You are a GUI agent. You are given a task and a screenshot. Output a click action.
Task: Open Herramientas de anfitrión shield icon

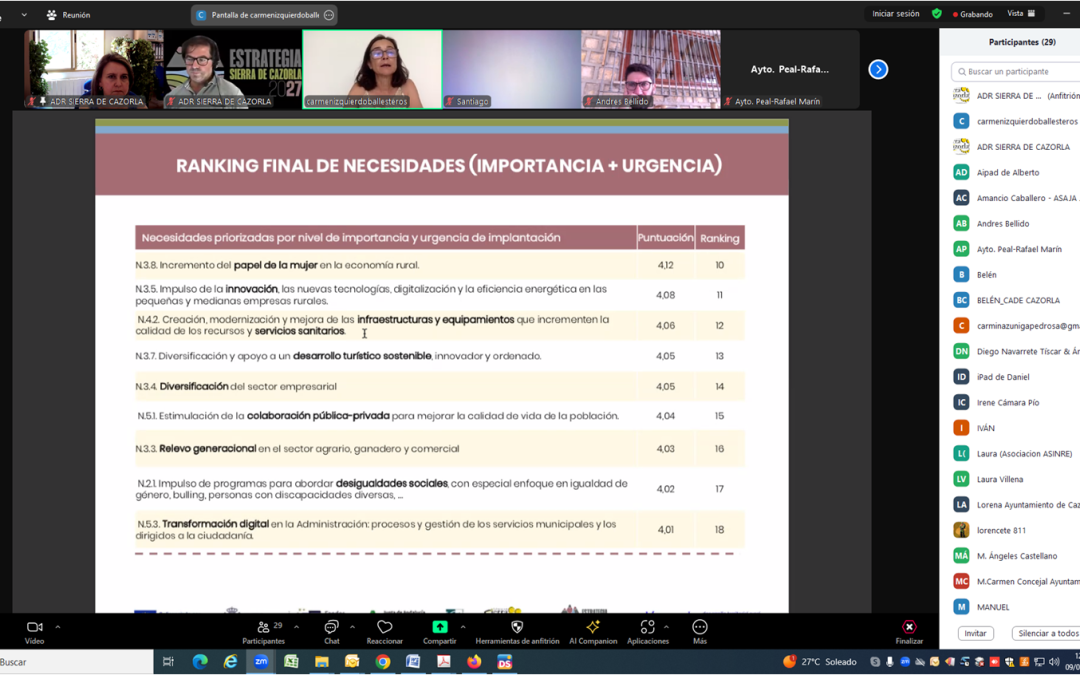tap(517, 627)
